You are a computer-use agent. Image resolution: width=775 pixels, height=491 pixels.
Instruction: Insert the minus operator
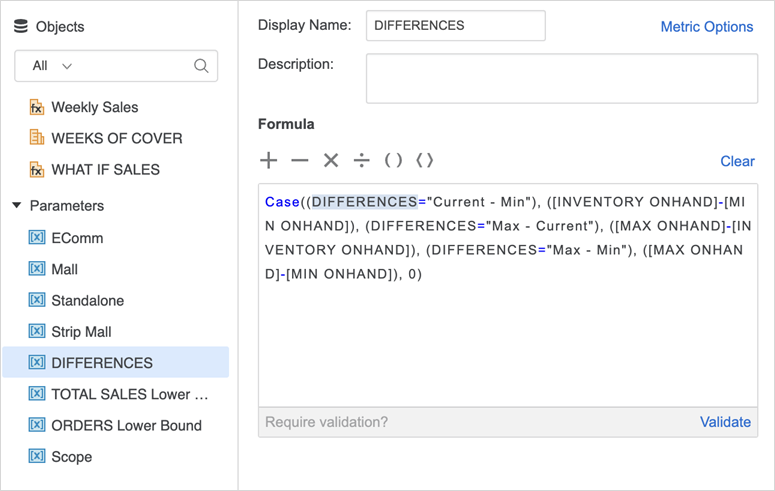click(x=300, y=160)
